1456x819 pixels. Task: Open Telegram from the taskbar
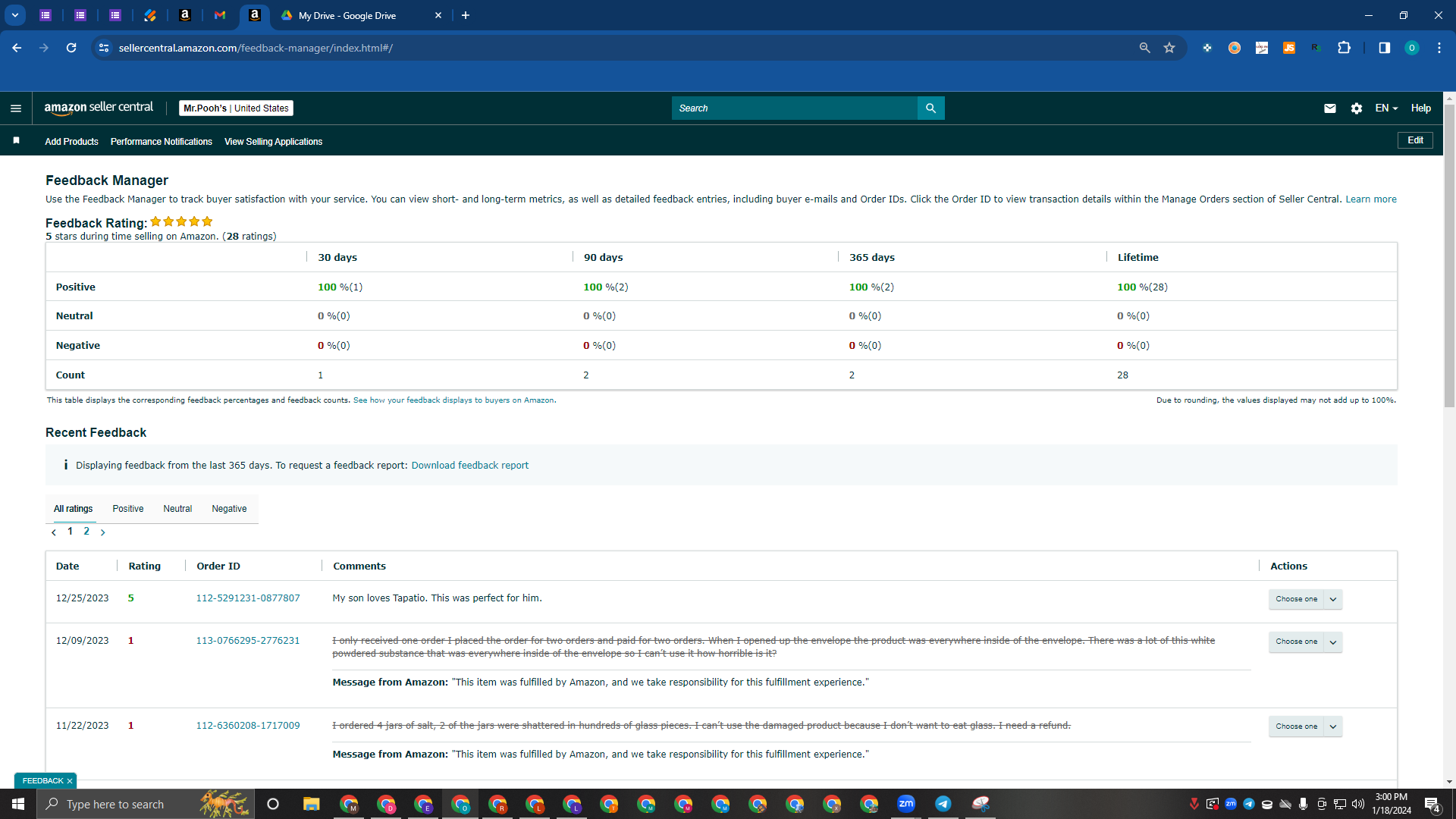click(943, 804)
